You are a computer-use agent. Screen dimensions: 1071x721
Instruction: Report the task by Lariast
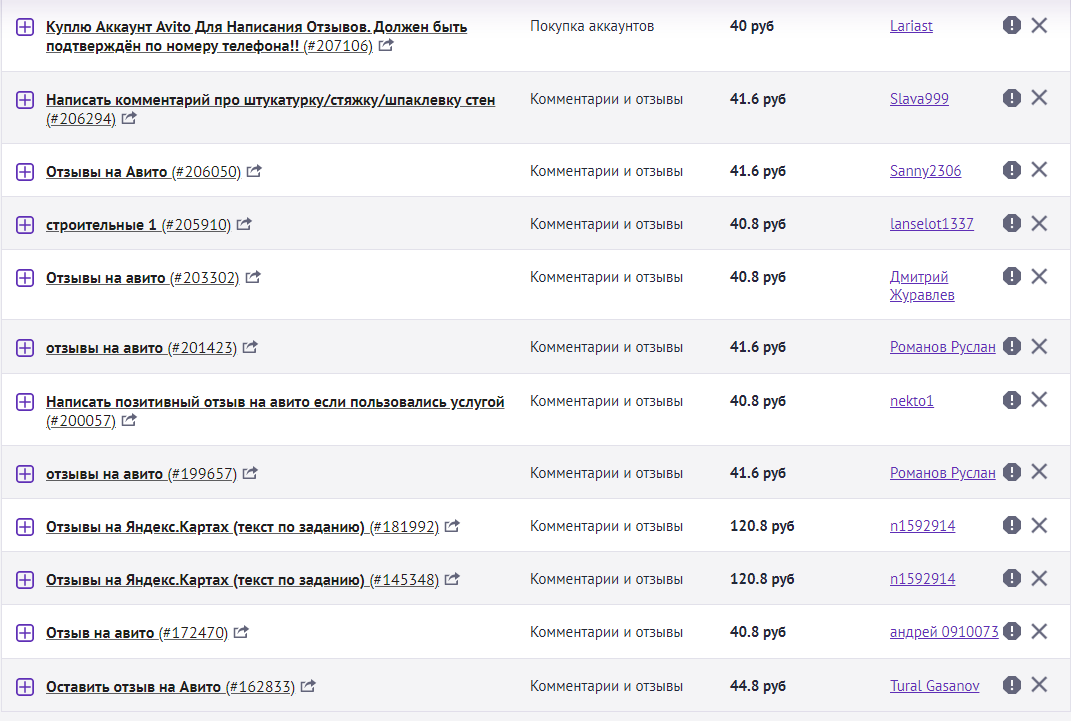click(1012, 26)
